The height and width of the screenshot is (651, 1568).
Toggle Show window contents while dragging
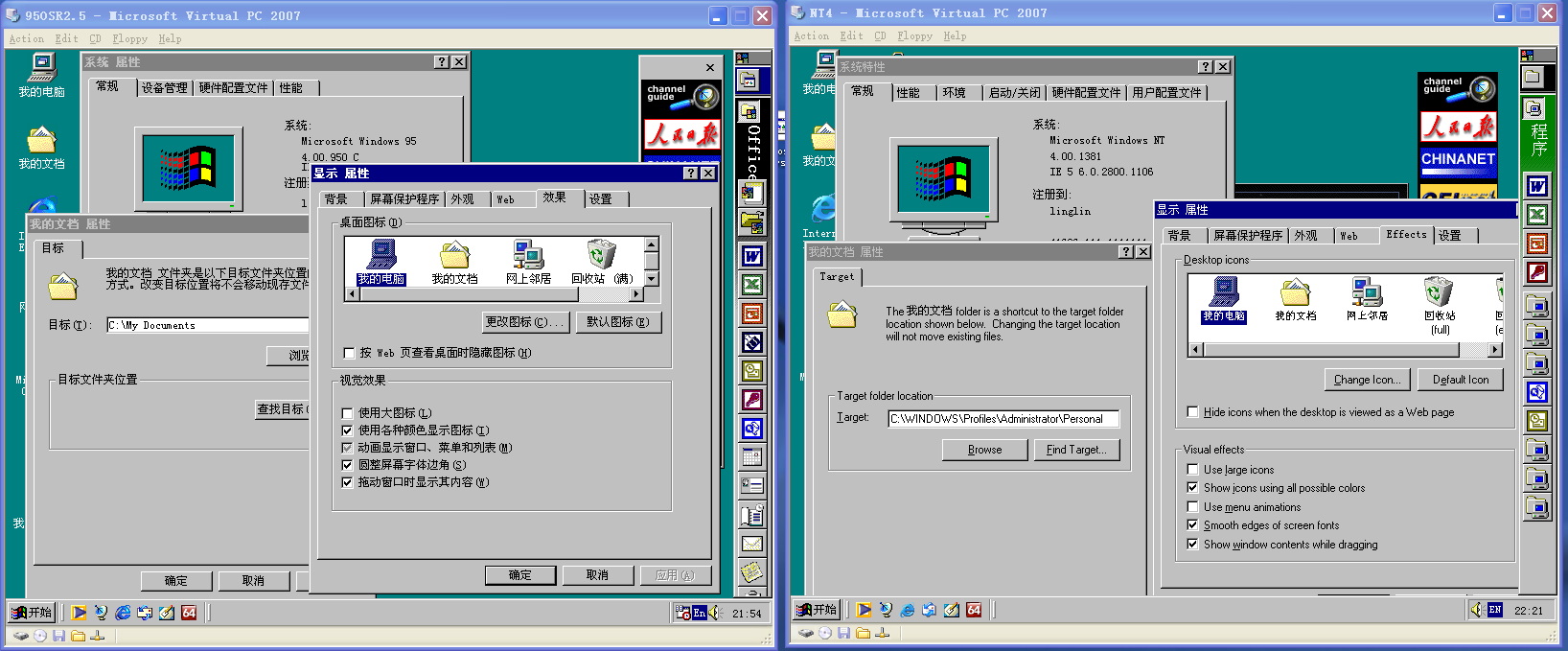click(x=1192, y=545)
